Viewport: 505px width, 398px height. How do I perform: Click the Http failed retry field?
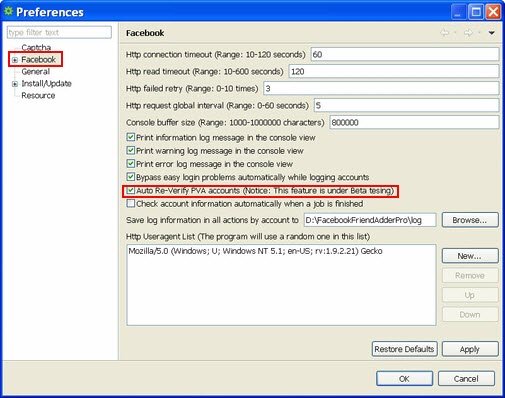coord(381,88)
